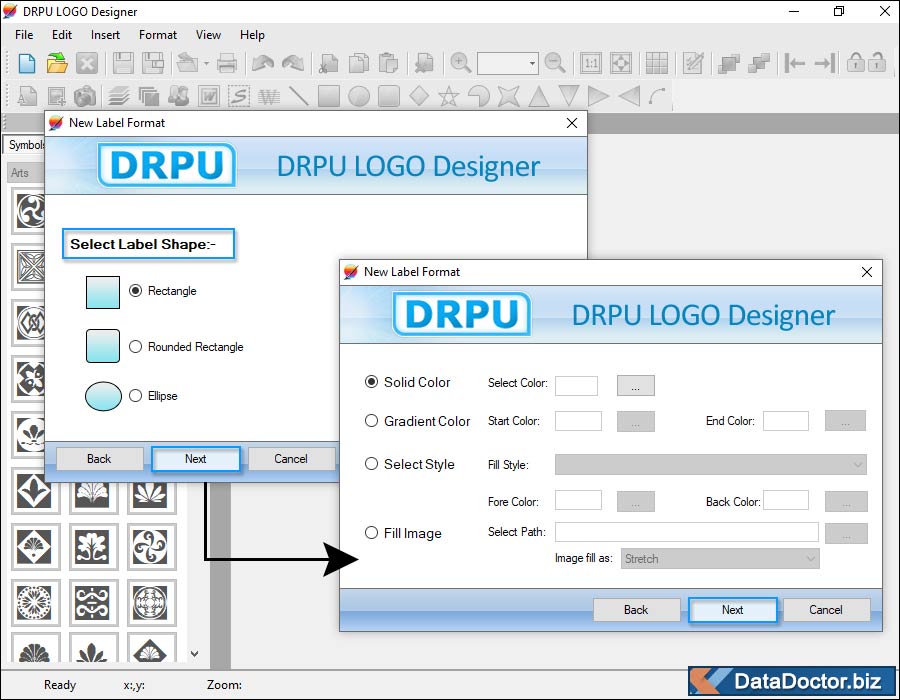This screenshot has width=900, height=700.
Task: Close the color fill New Label Format dialog
Action: pyautogui.click(x=867, y=272)
